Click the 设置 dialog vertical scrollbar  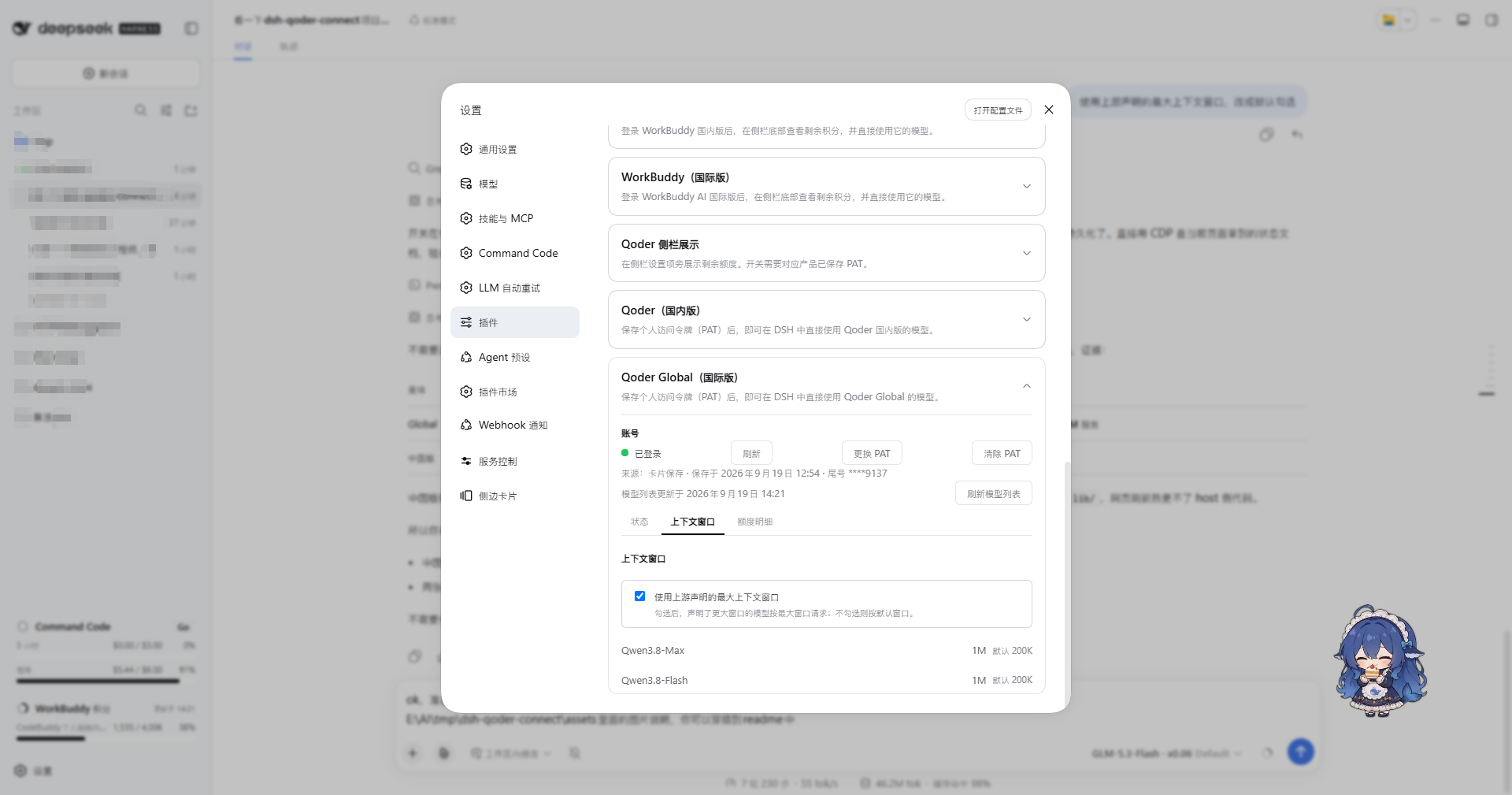tap(1067, 583)
